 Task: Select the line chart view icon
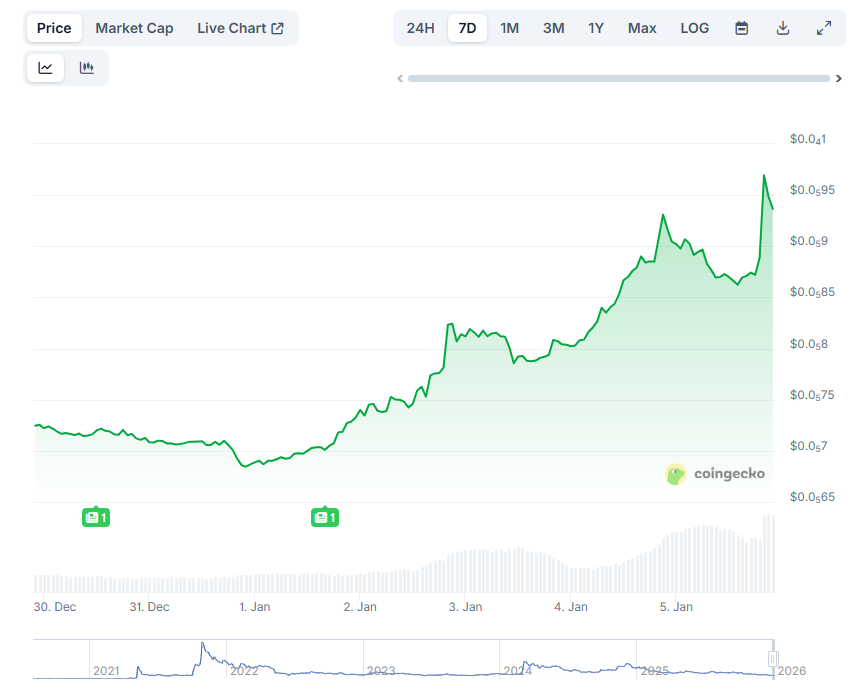pos(44,67)
